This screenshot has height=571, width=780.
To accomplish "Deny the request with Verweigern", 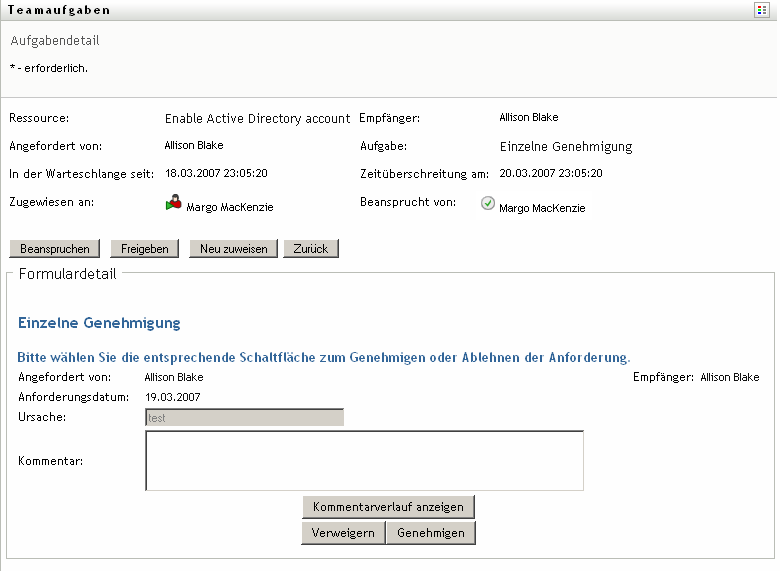I will (343, 533).
